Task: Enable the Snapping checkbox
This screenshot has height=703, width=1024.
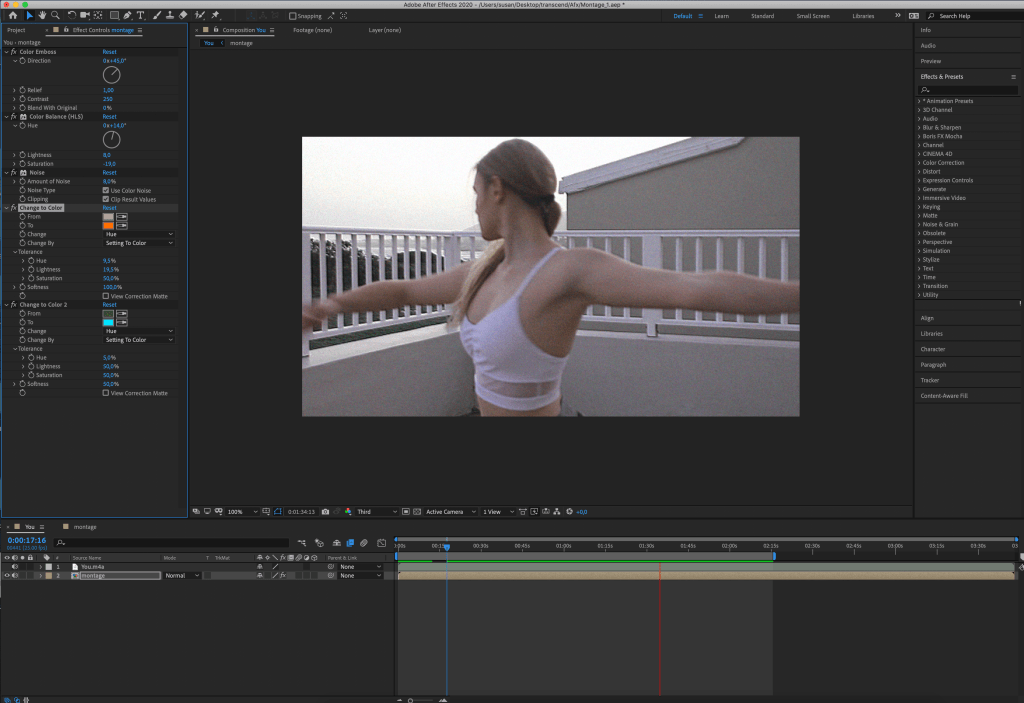Action: (292, 16)
